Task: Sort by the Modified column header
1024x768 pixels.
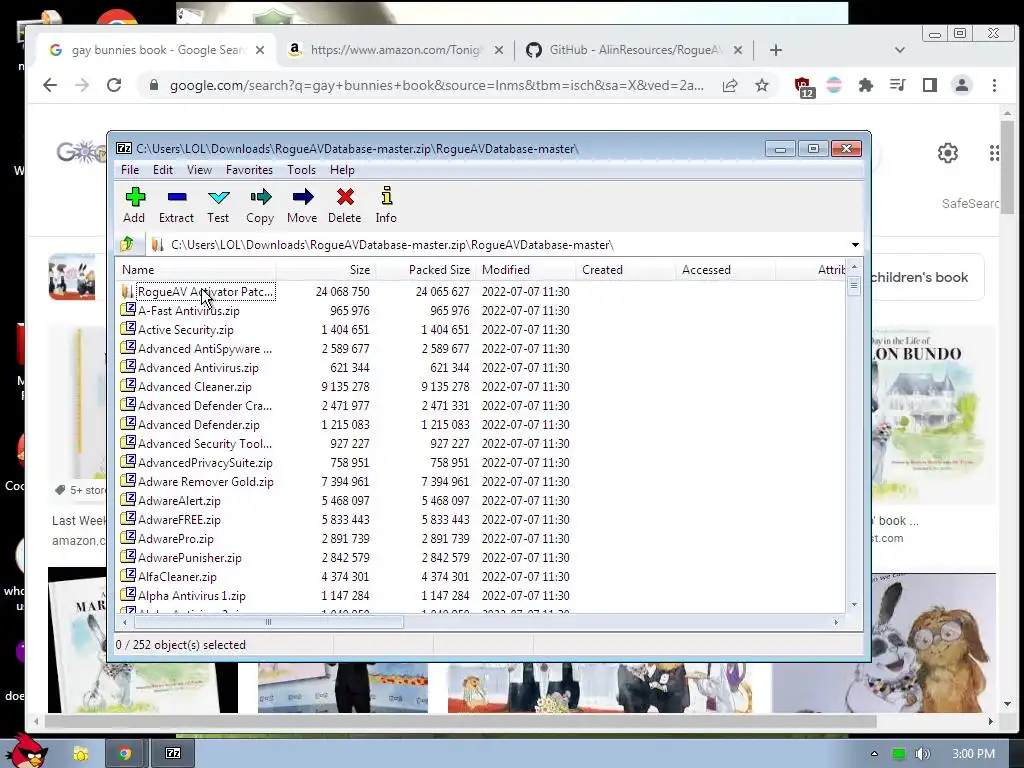Action: click(x=526, y=270)
